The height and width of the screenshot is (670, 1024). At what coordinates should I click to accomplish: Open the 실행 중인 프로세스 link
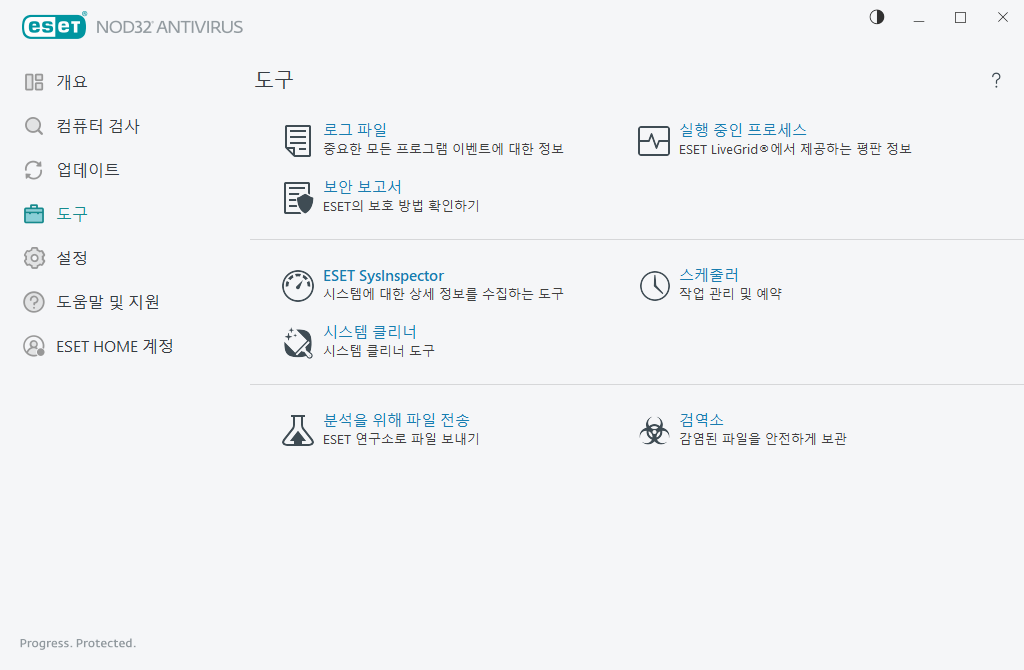coord(743,130)
